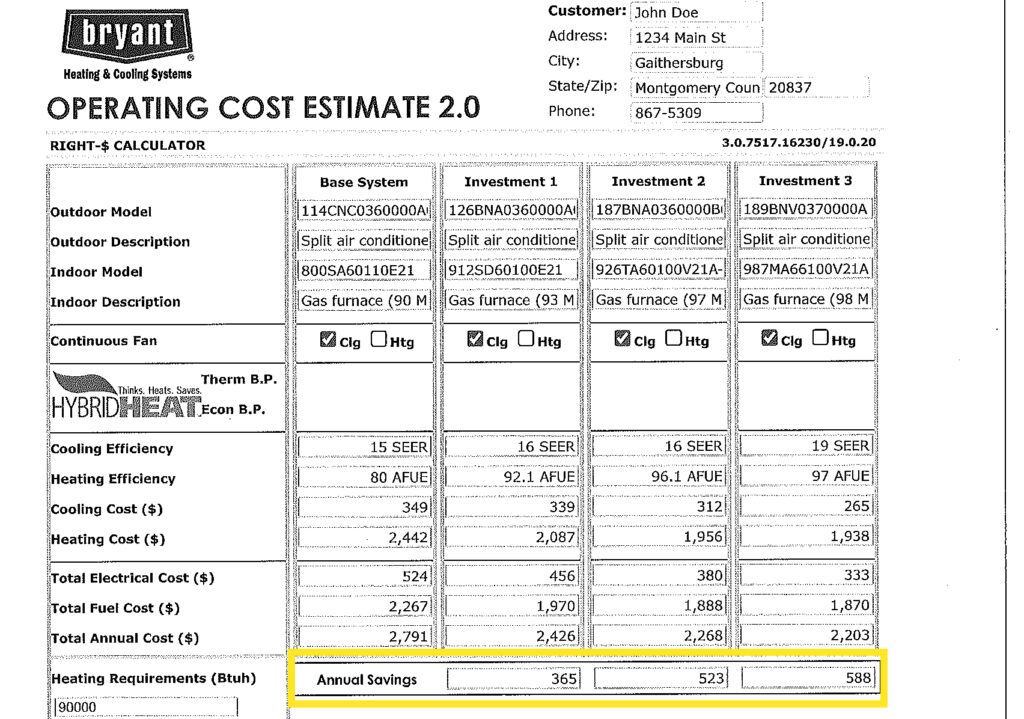Image resolution: width=1024 pixels, height=719 pixels.
Task: Click the Heating Requirements field showing 90000
Action: coord(146,707)
